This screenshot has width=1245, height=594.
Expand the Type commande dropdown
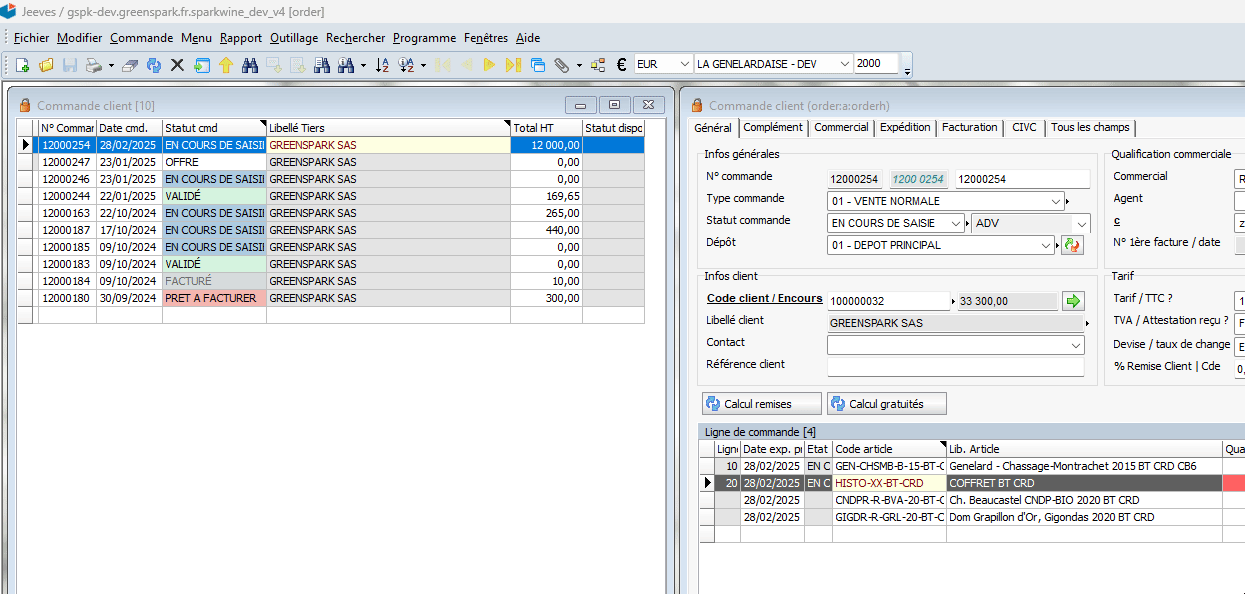(x=1057, y=201)
